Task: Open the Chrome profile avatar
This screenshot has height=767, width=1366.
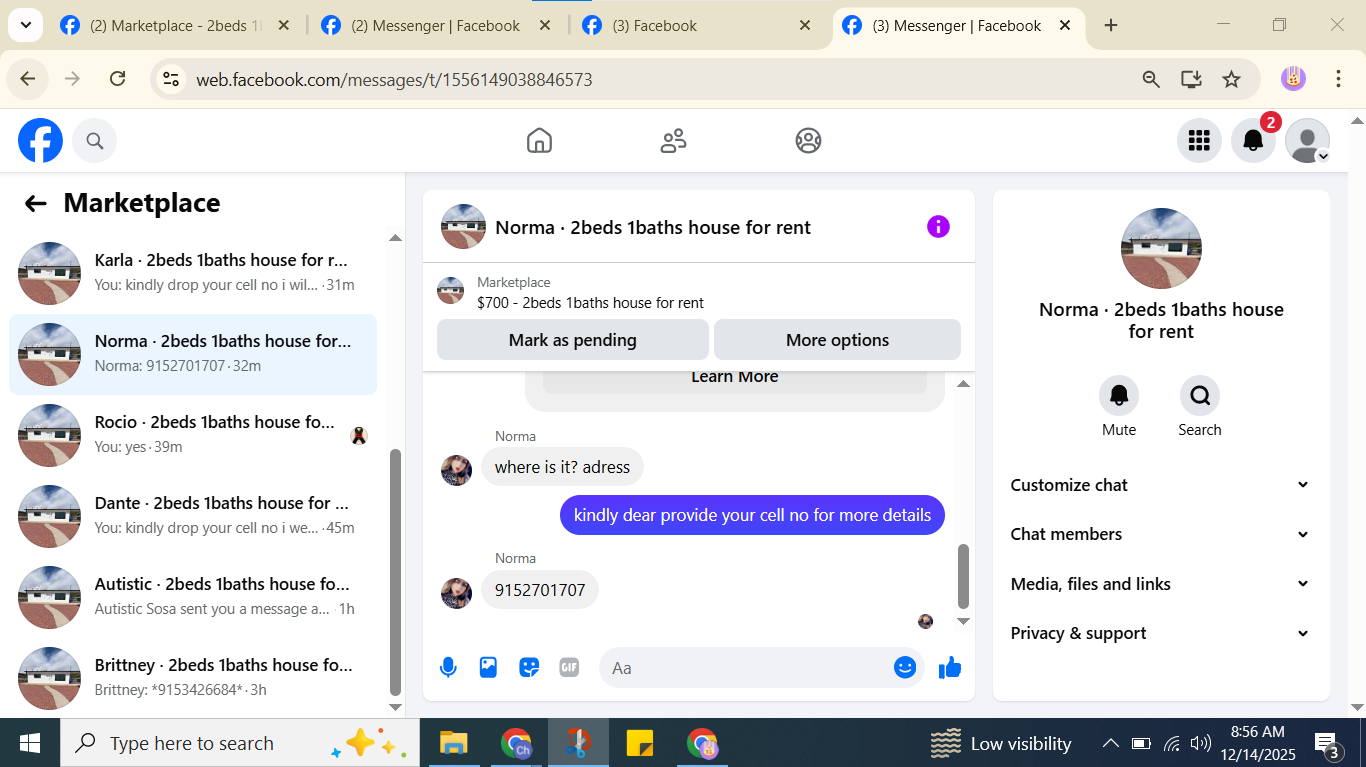Action: coord(1293,79)
